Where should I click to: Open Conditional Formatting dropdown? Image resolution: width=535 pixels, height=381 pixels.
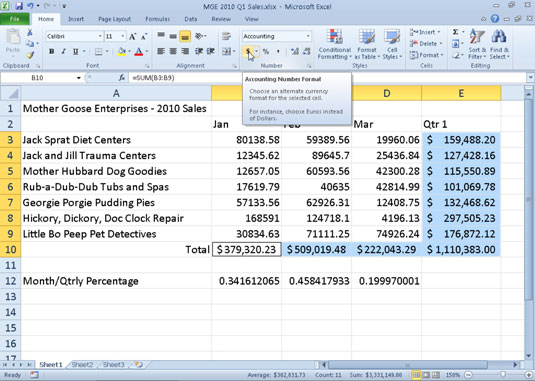(335, 44)
